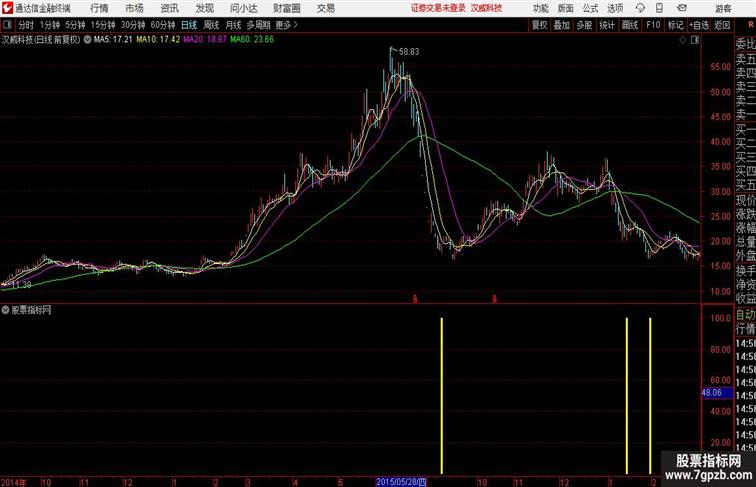Click the 多股 button
This screenshot has height=487, width=756.
pyautogui.click(x=584, y=25)
